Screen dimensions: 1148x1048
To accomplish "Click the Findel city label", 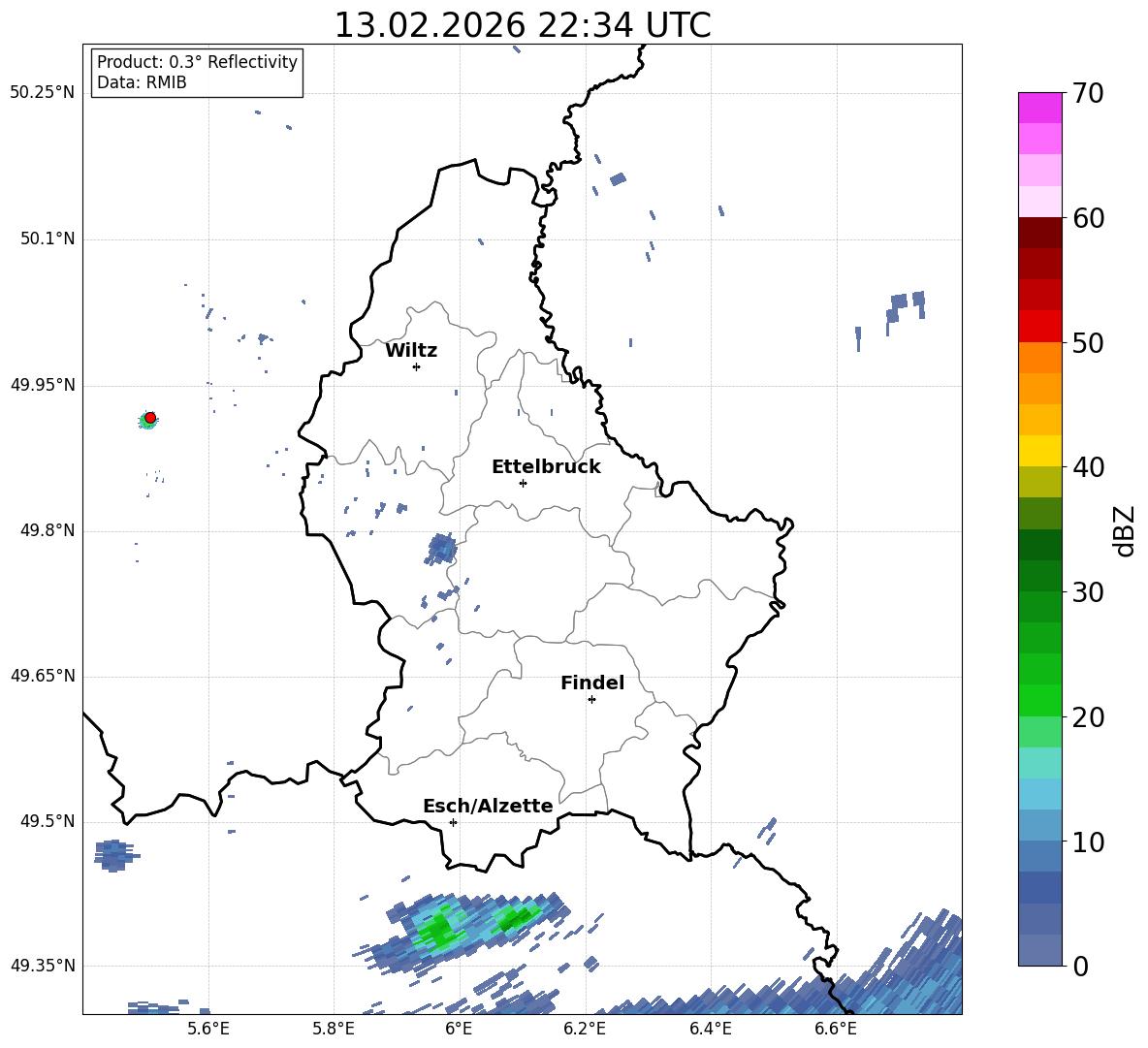I will coord(592,683).
